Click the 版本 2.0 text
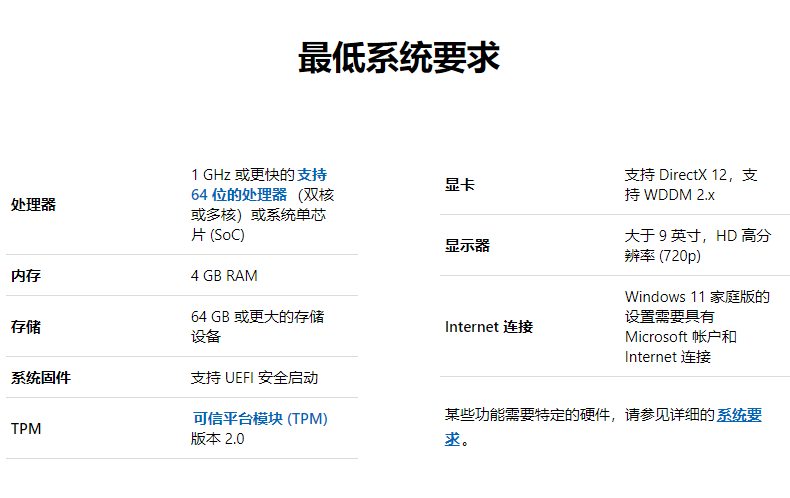The width and height of the screenshot is (790, 498). point(217,438)
